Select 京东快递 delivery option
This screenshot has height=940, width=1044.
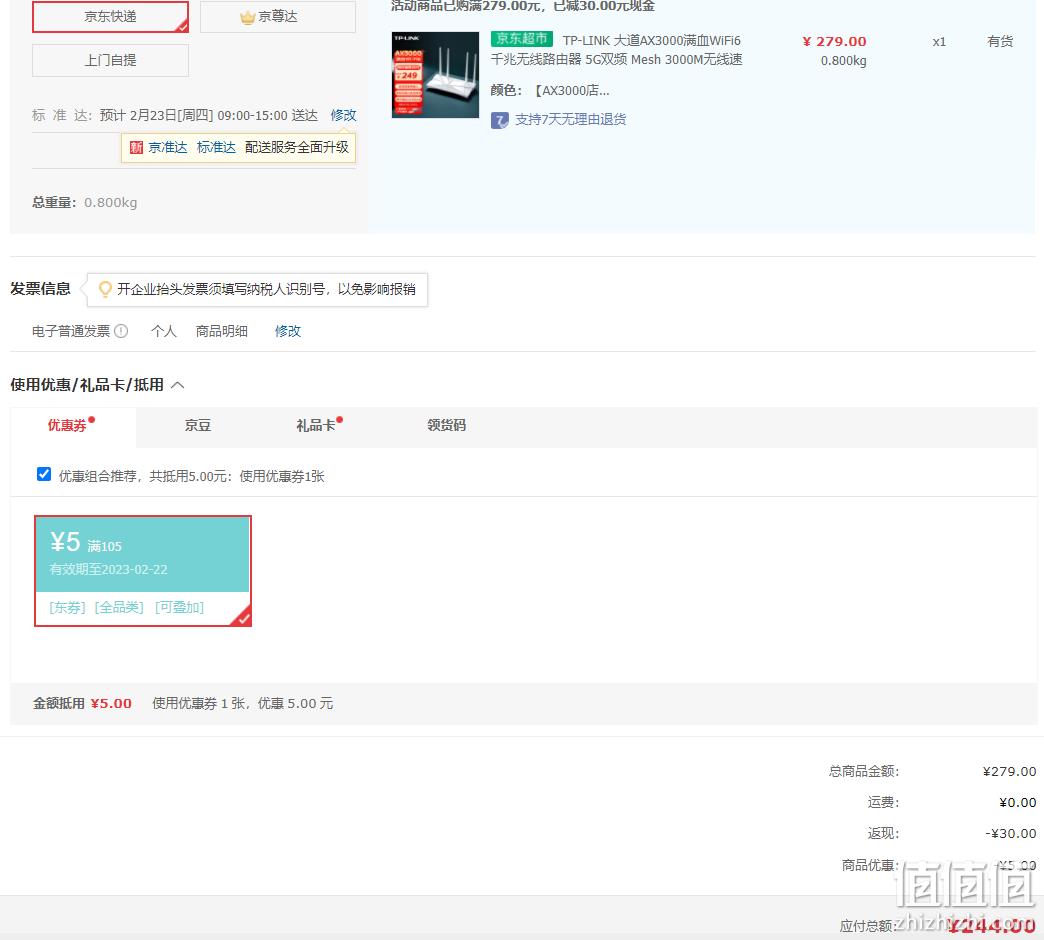pyautogui.click(x=111, y=17)
